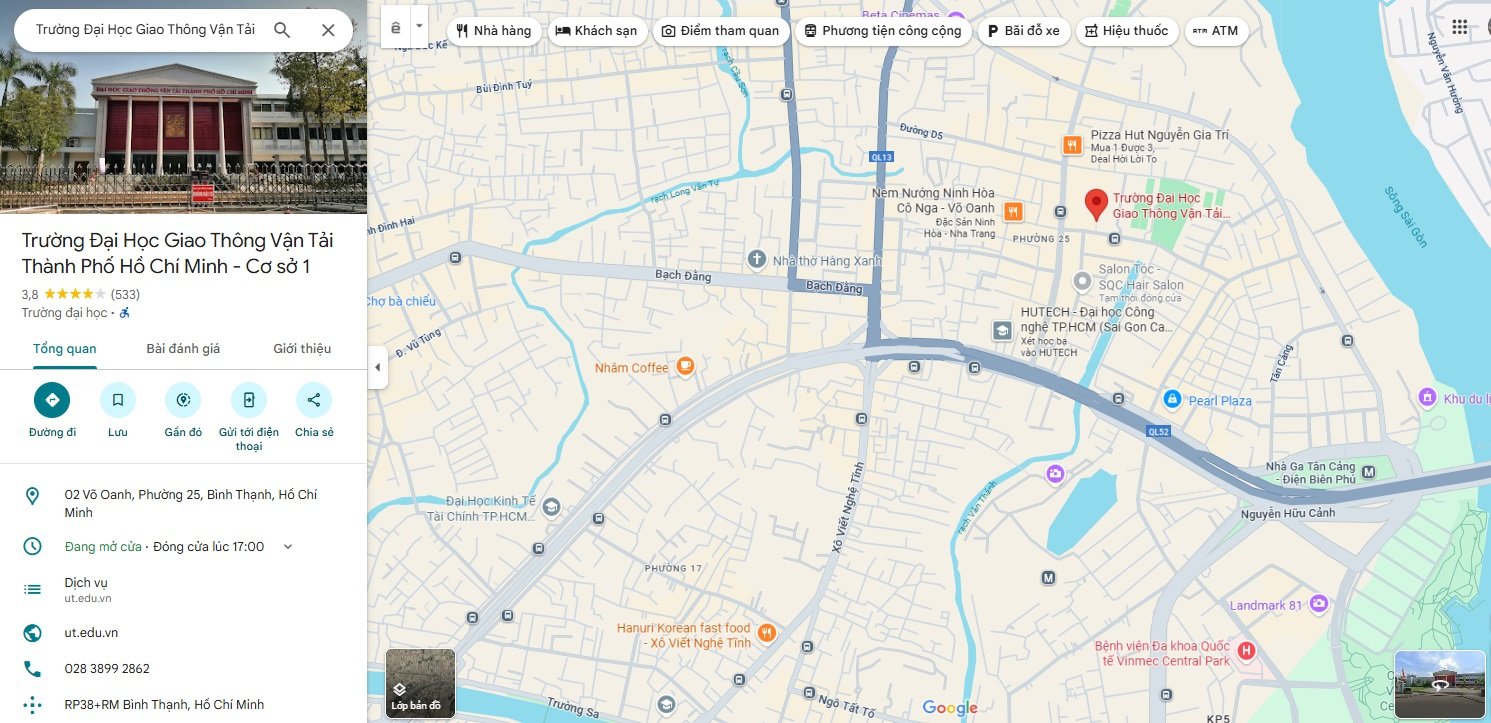Open the ut.edu.vn website link
The height and width of the screenshot is (723, 1491).
point(92,633)
